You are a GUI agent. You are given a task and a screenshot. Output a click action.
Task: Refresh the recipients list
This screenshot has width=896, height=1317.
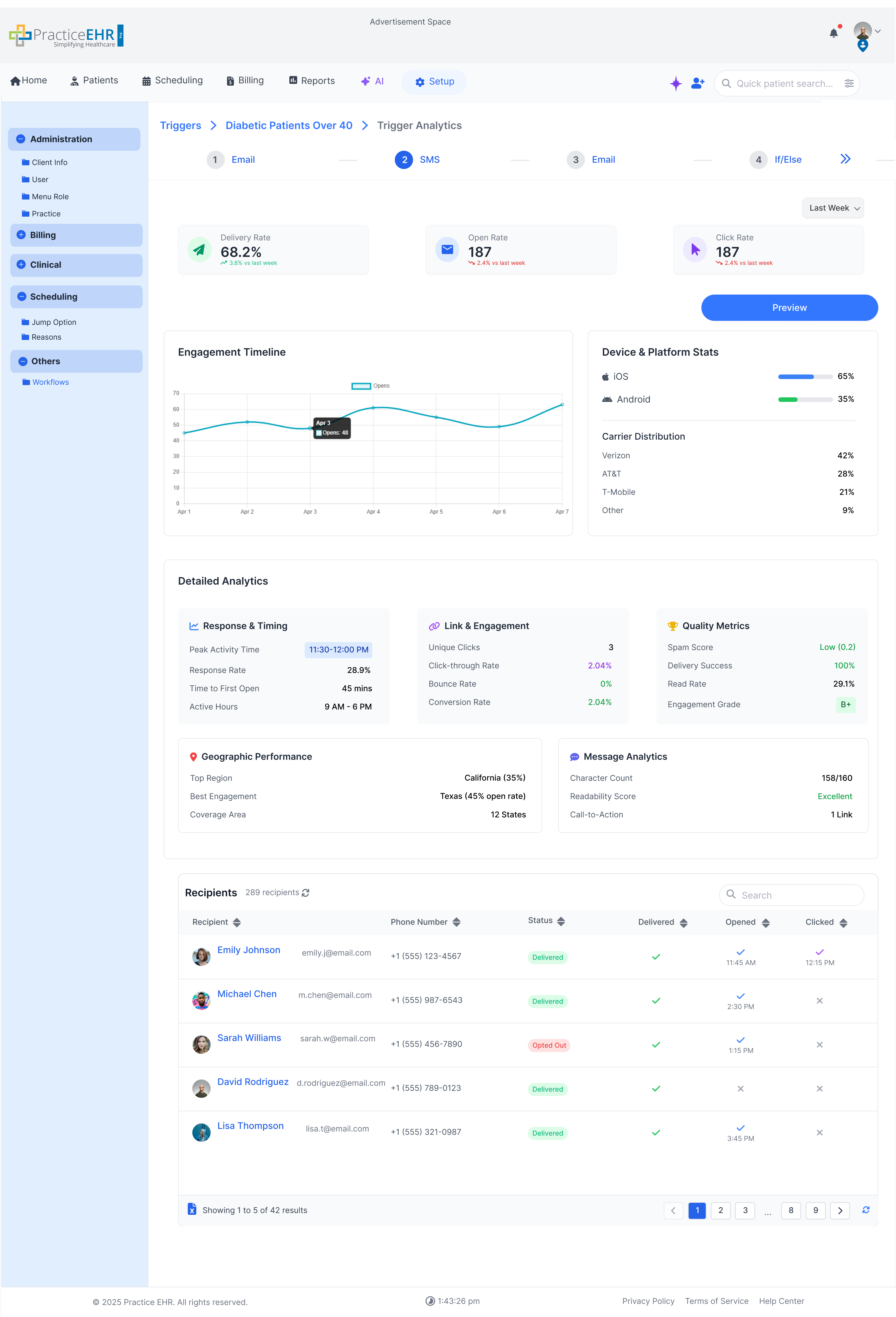(306, 893)
